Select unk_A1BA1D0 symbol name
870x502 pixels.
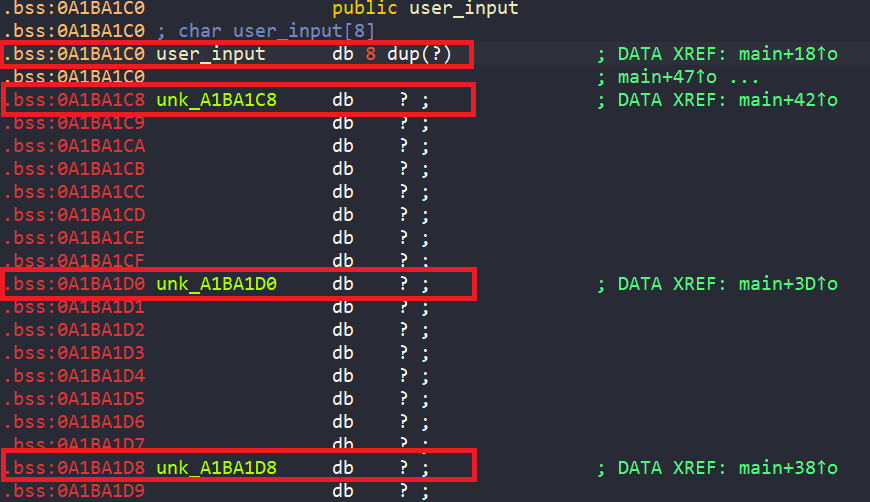pos(216,284)
